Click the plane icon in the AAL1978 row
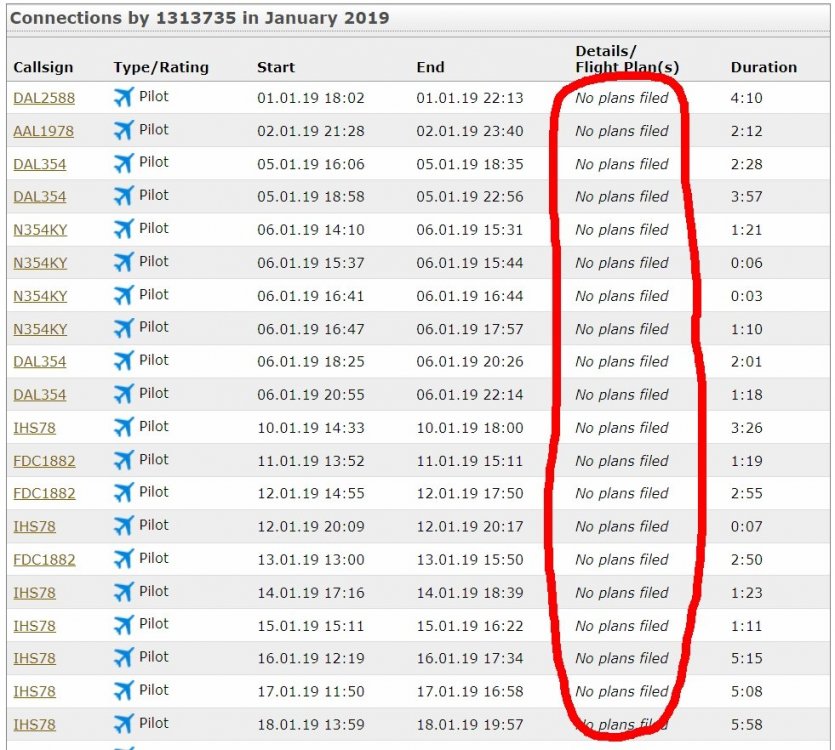The image size is (835, 750). coord(123,130)
